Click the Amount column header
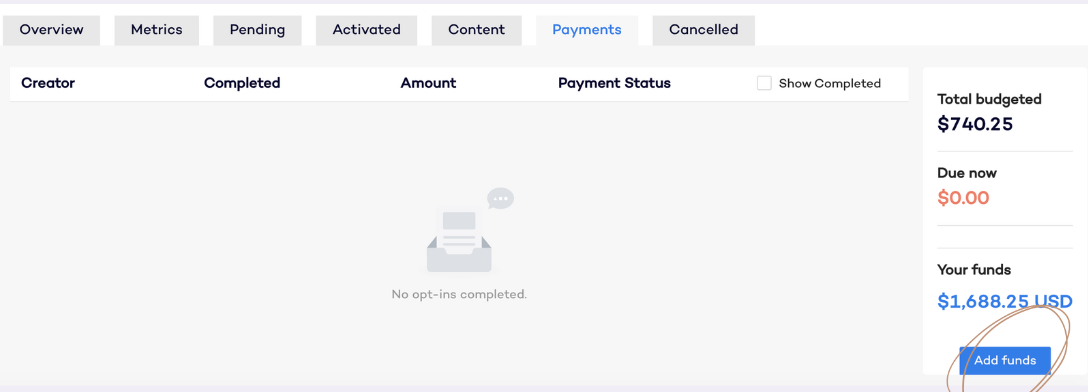The width and height of the screenshot is (1088, 392). (428, 83)
